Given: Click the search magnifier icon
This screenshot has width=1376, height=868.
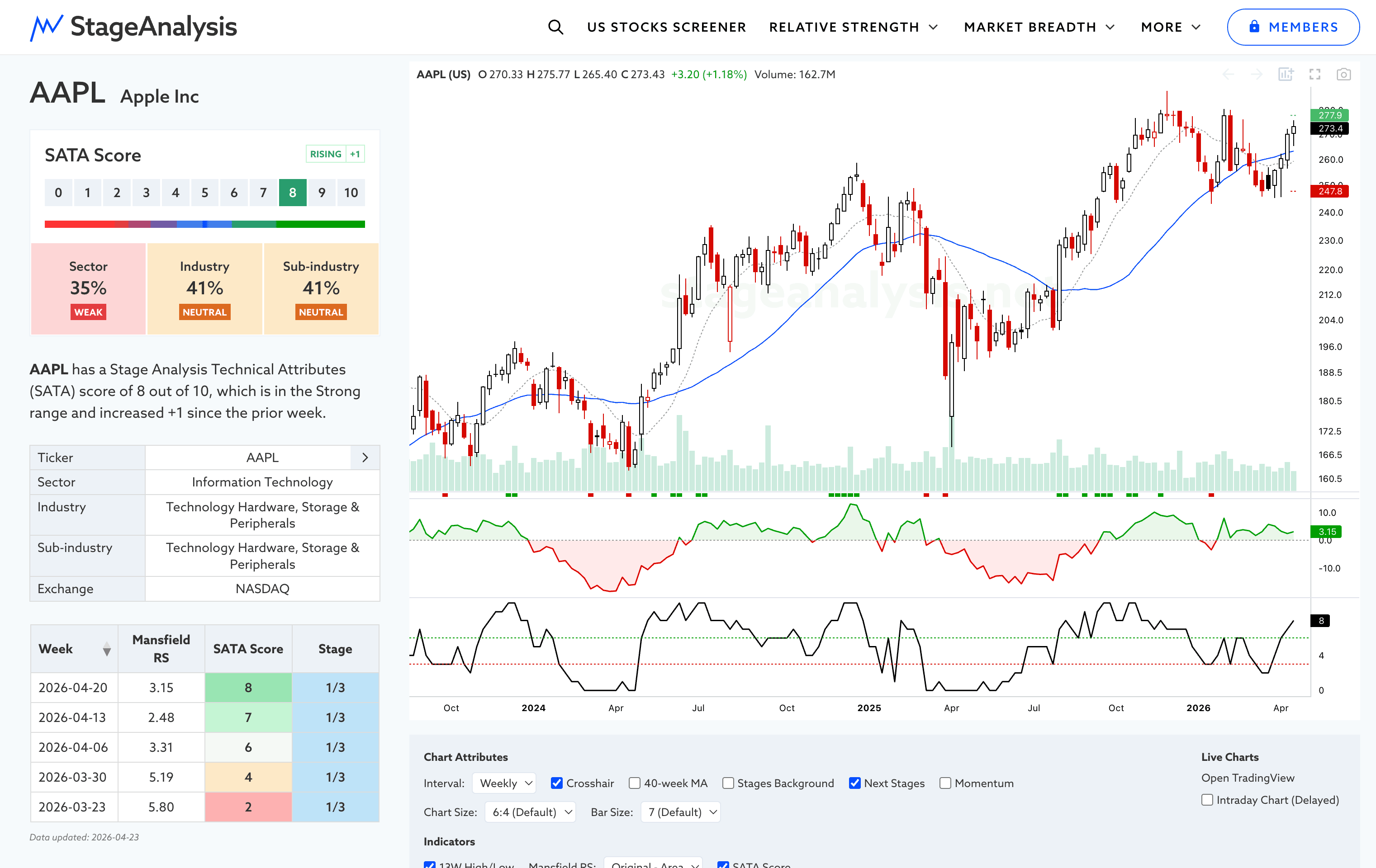Looking at the screenshot, I should [x=555, y=27].
